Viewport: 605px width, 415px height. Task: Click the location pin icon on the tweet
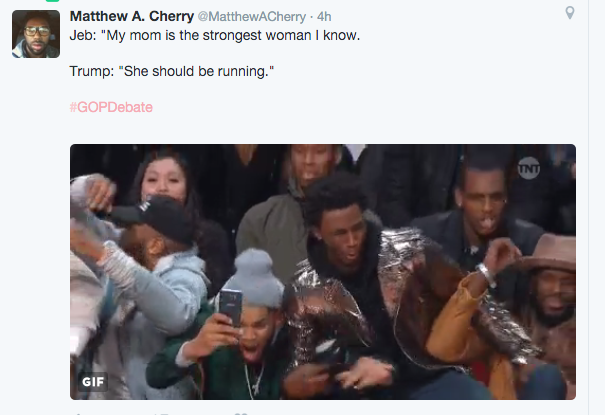click(570, 13)
